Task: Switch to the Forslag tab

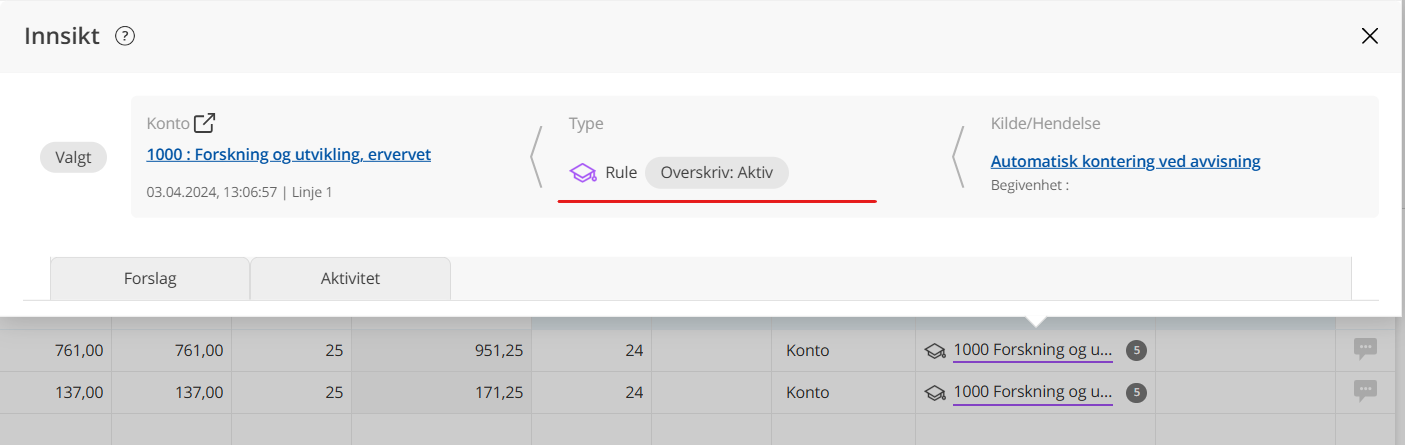Action: pyautogui.click(x=150, y=279)
